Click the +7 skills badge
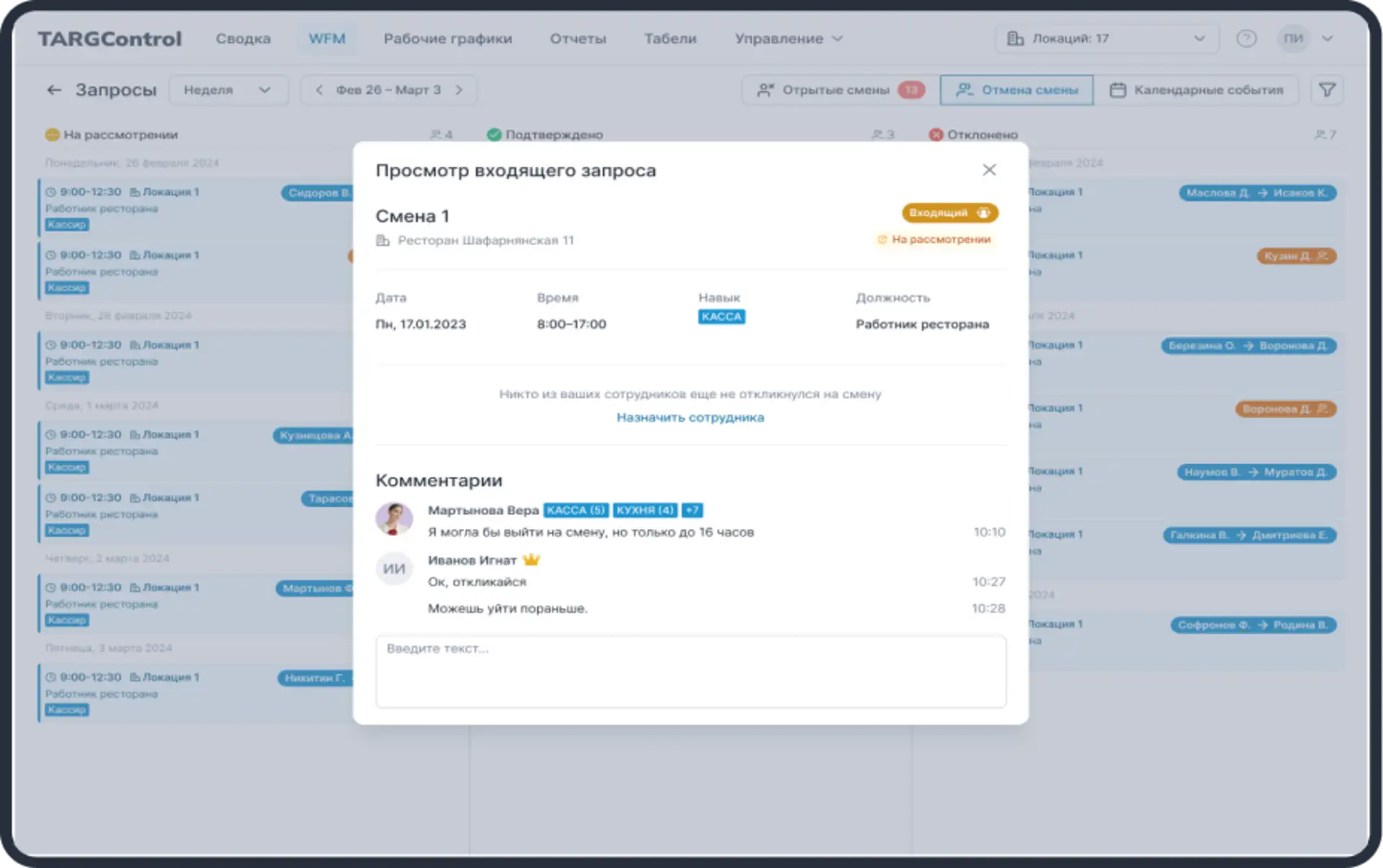The image size is (1383, 868). [692, 511]
